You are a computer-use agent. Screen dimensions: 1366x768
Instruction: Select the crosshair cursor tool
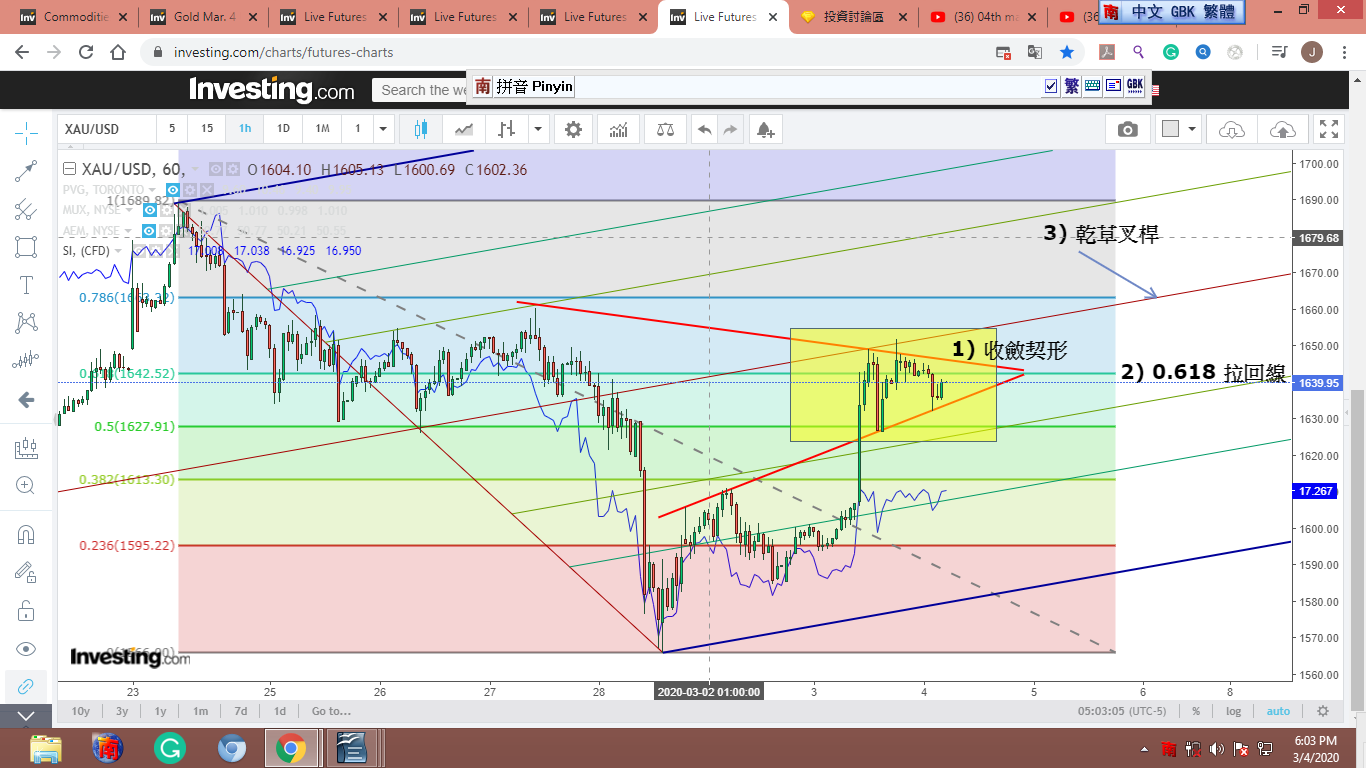tap(26, 132)
